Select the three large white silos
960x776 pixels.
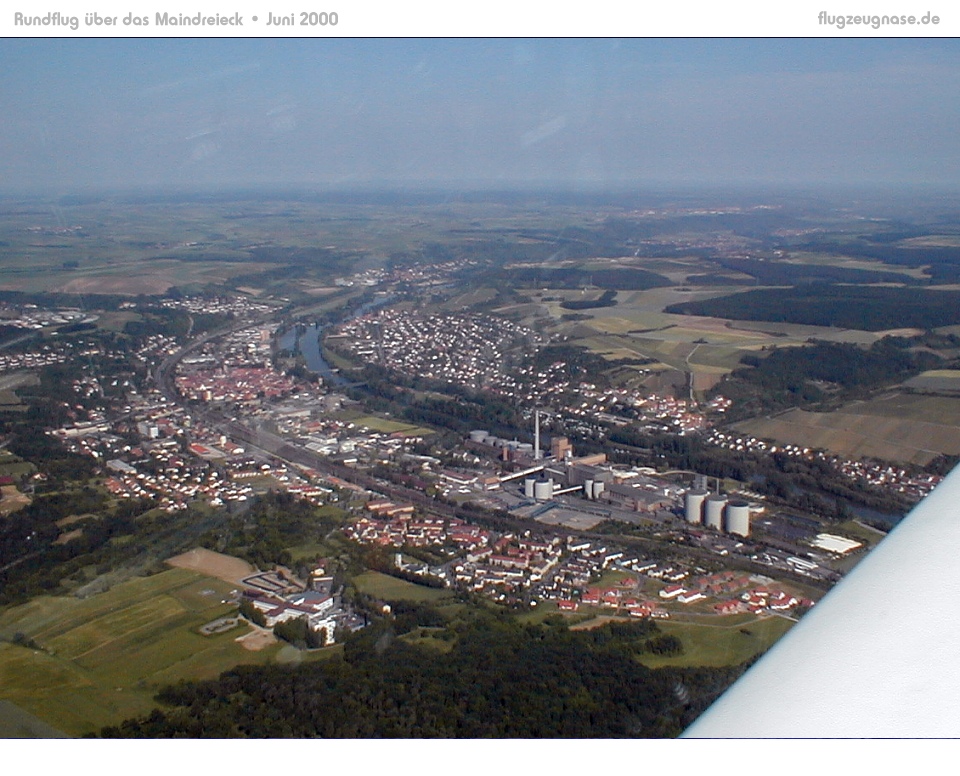(716, 512)
